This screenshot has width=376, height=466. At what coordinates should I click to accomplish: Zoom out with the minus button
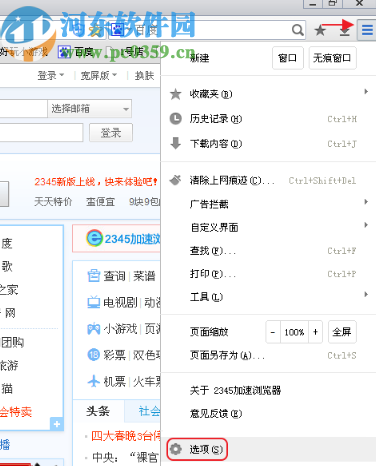pyautogui.click(x=273, y=332)
